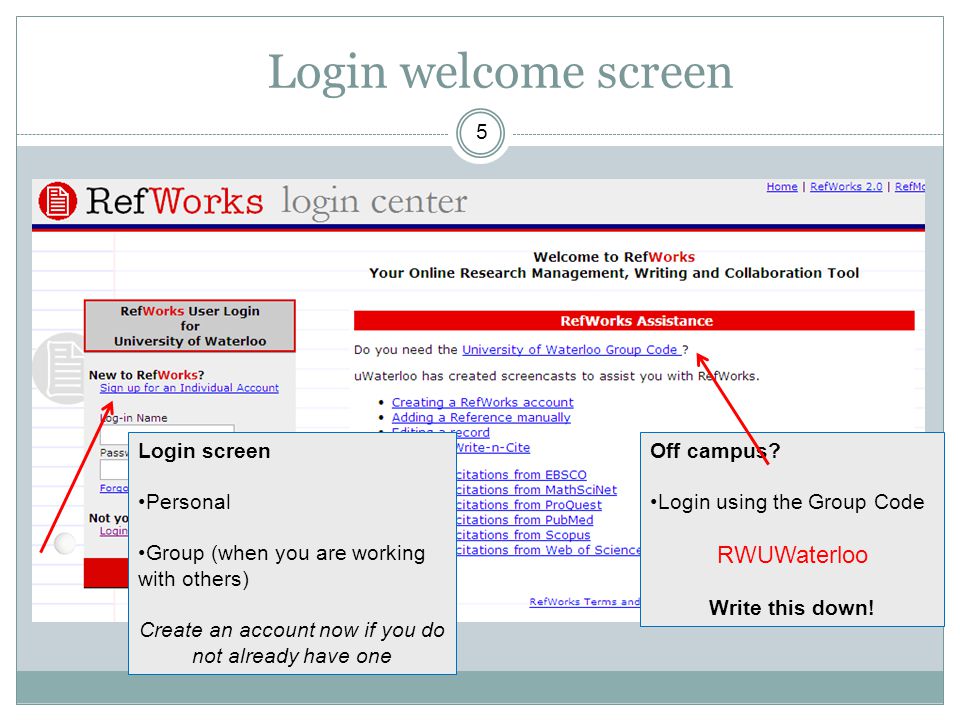Click Sign up for an Individual Account
The height and width of the screenshot is (720, 960).
click(189, 388)
